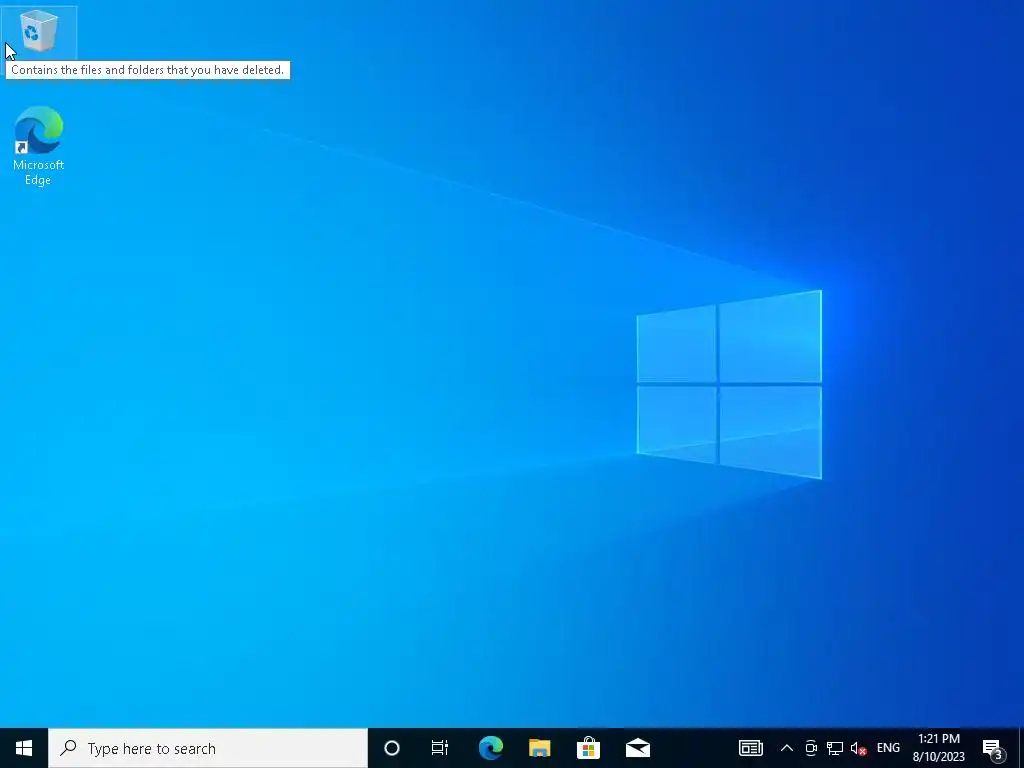The height and width of the screenshot is (768, 1024).
Task: Launch Microsoft Edge from the taskbar
Action: pyautogui.click(x=490, y=748)
